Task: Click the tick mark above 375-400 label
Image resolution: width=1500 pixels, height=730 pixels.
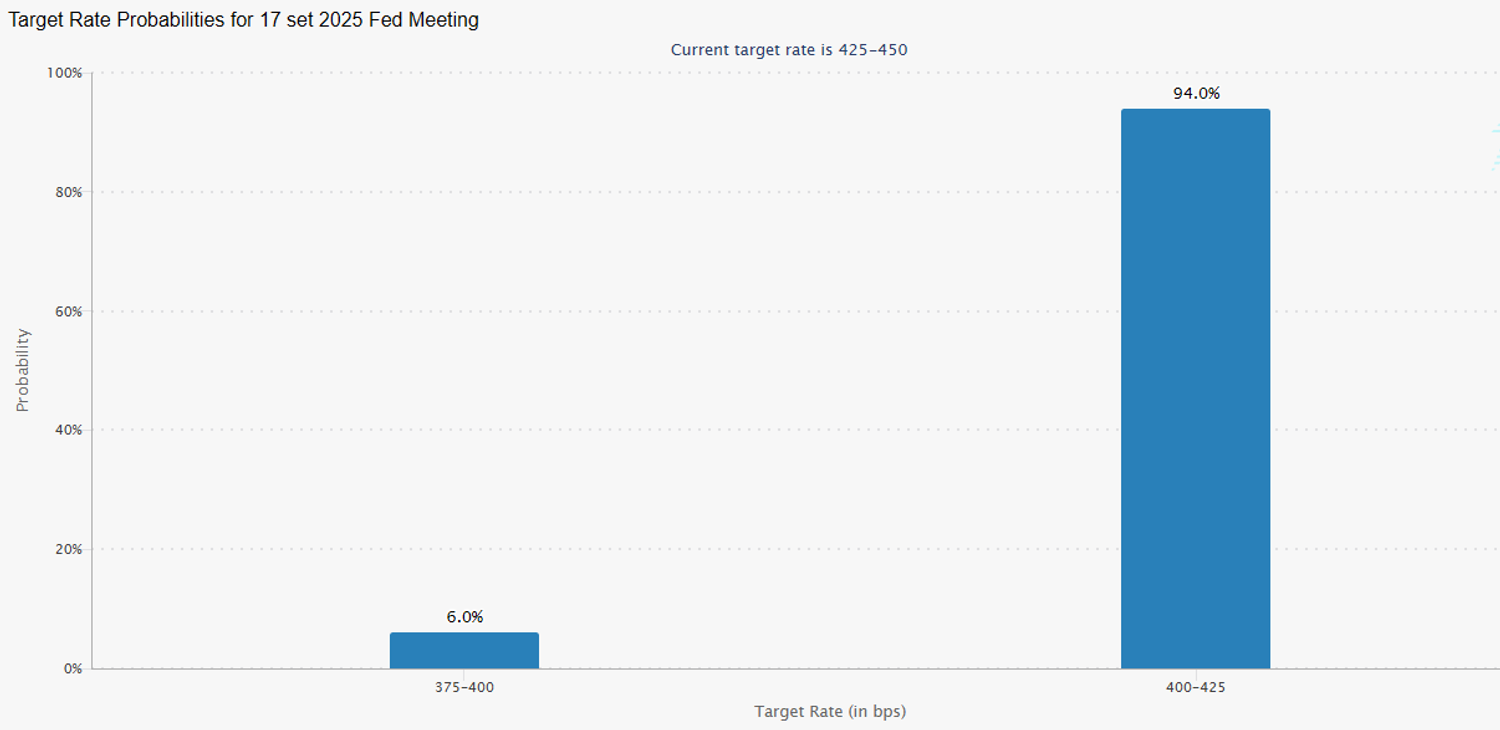Action: tap(464, 673)
